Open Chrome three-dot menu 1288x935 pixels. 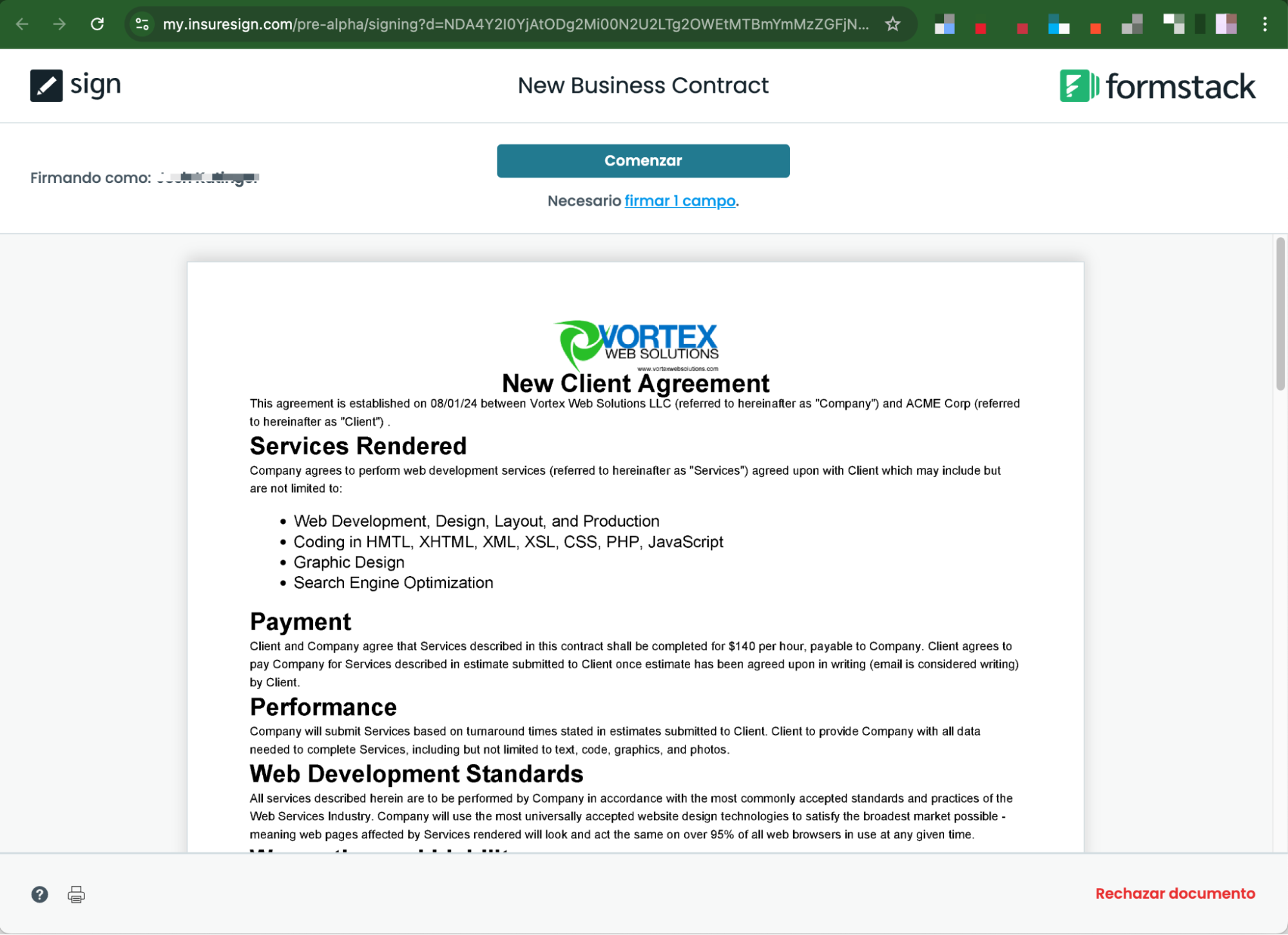coord(1265,24)
